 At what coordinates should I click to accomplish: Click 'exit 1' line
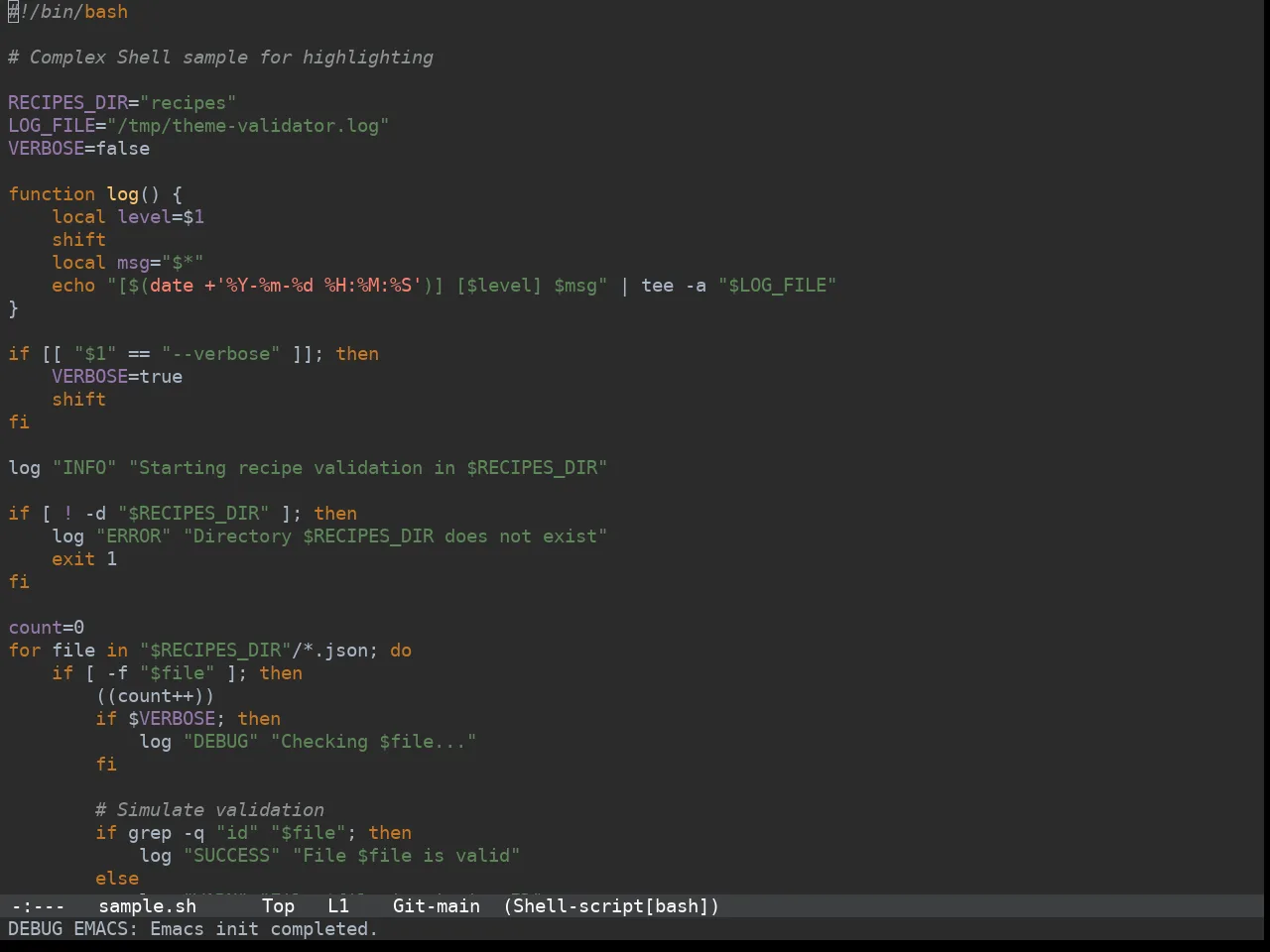pyautogui.click(x=84, y=559)
